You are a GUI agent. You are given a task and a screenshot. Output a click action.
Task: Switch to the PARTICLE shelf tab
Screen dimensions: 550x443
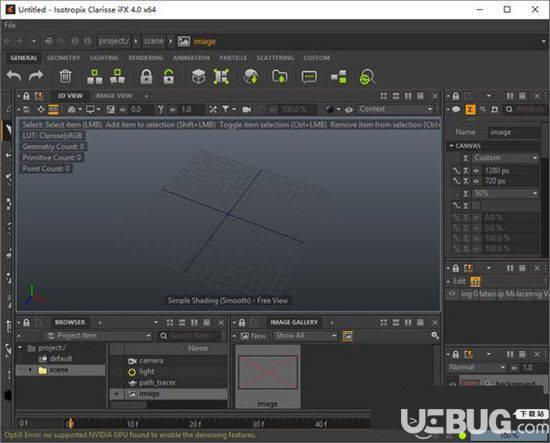coord(233,58)
